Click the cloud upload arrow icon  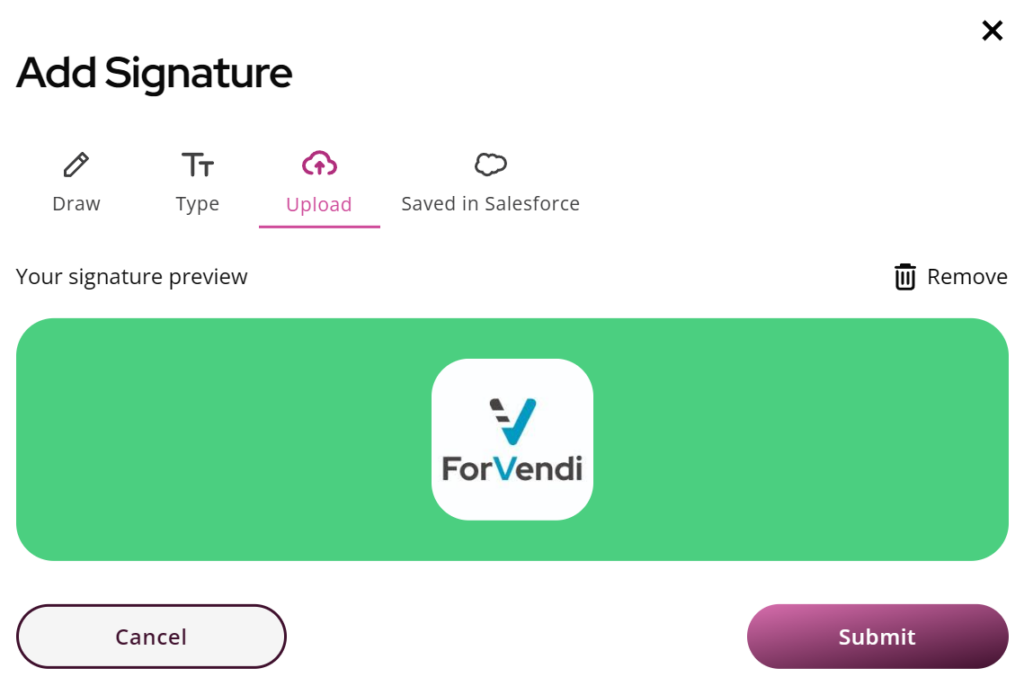point(319,163)
